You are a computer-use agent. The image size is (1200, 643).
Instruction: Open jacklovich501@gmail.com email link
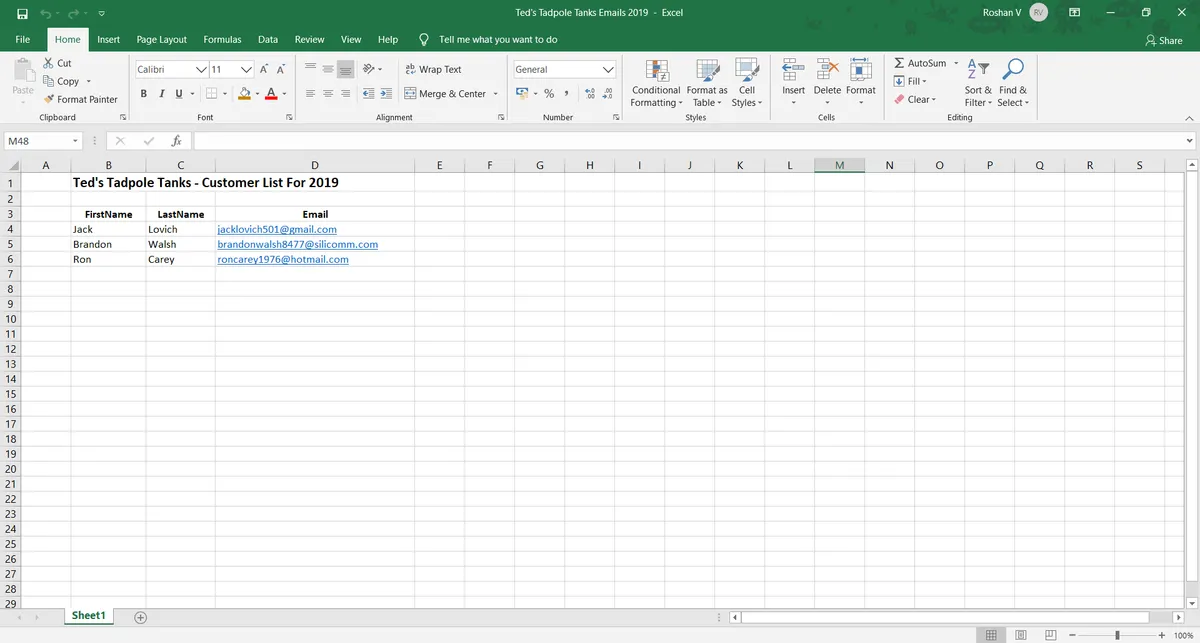tap(277, 229)
